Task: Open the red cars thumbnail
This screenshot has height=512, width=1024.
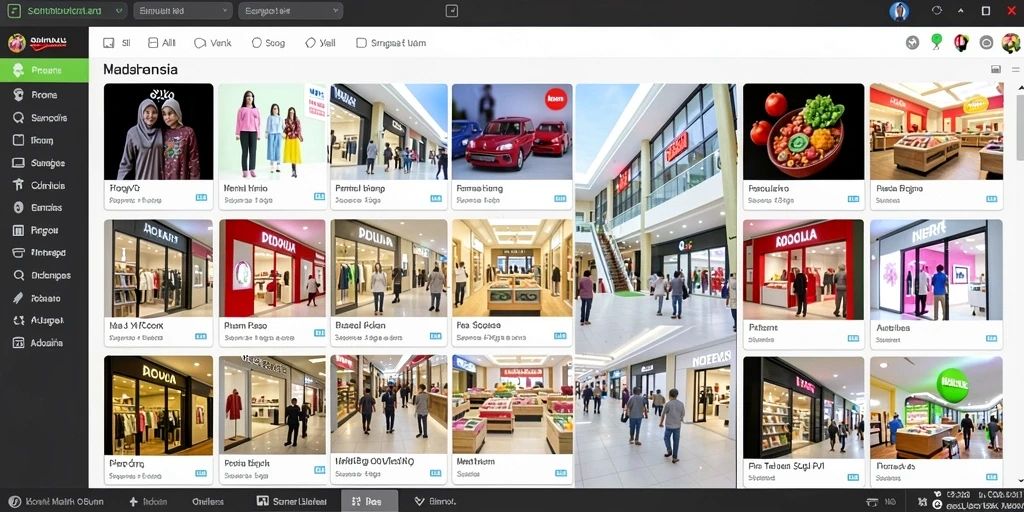Action: [512, 131]
